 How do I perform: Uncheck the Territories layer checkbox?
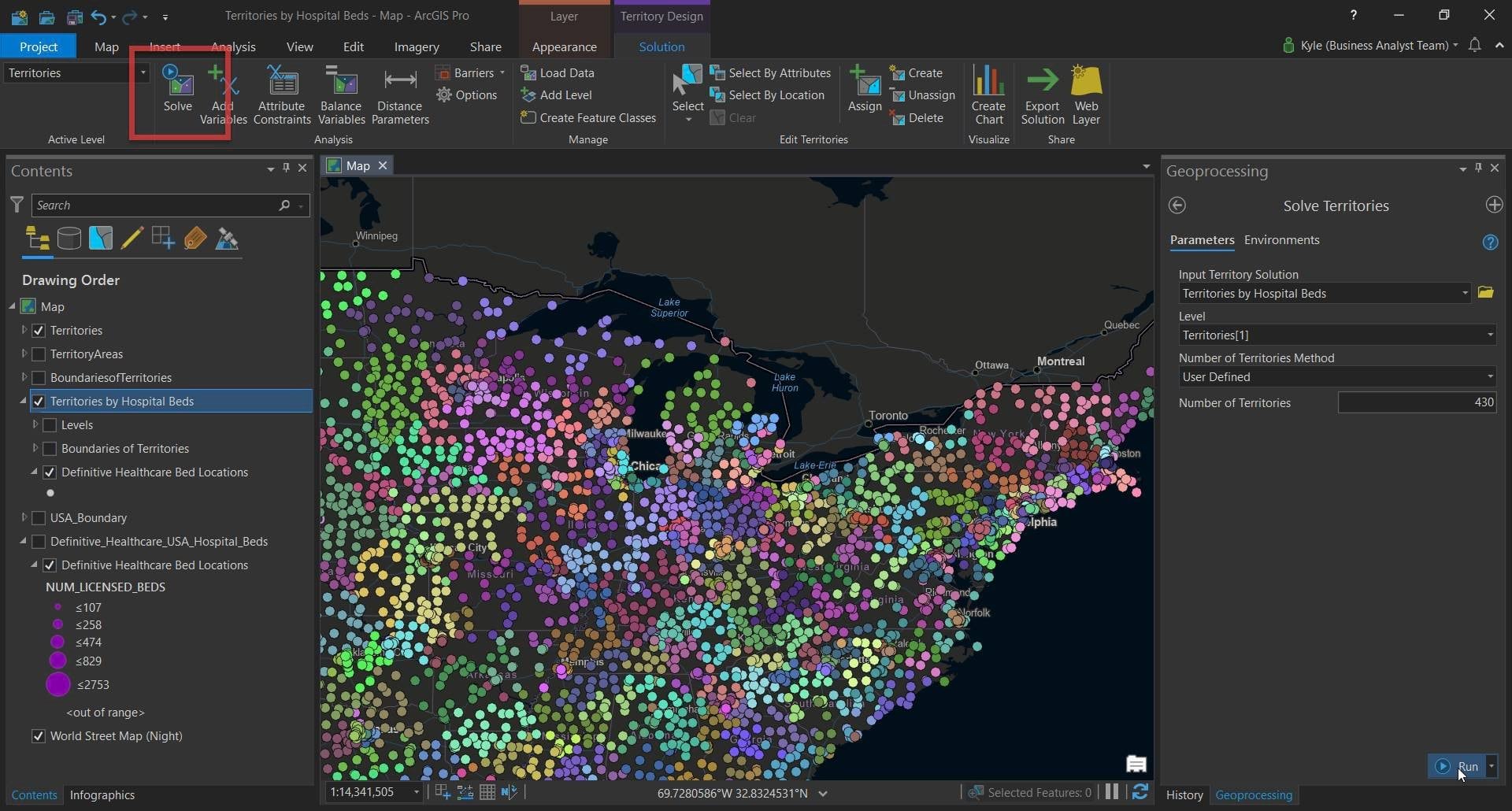click(39, 331)
